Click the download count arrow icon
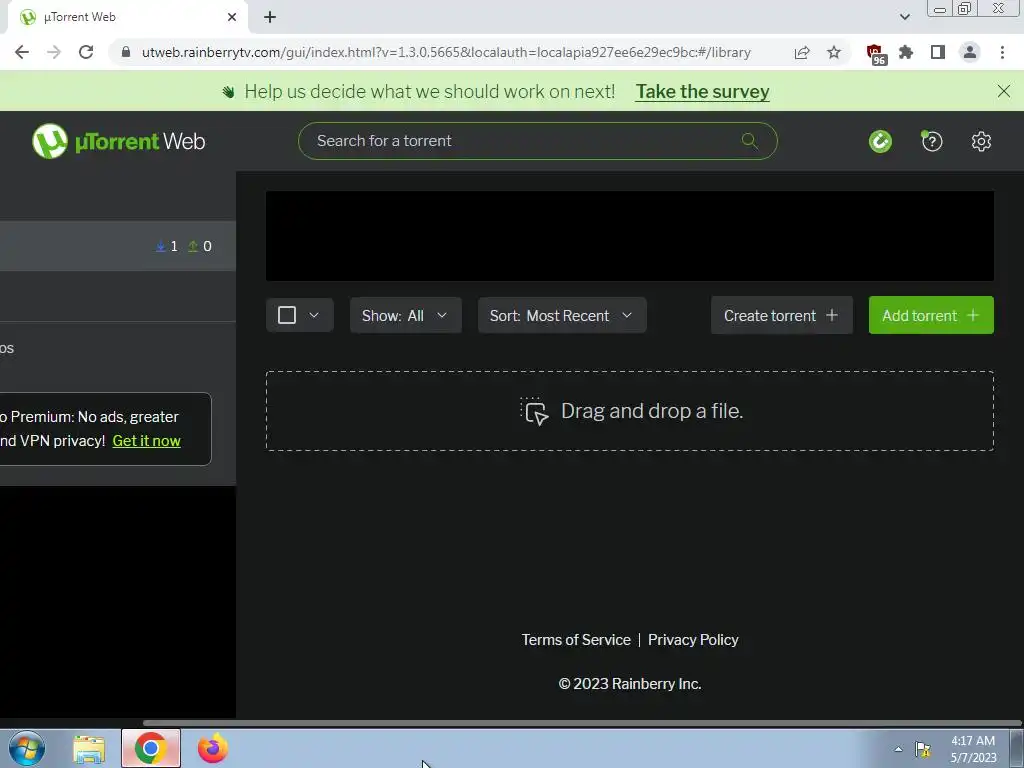 click(x=161, y=246)
